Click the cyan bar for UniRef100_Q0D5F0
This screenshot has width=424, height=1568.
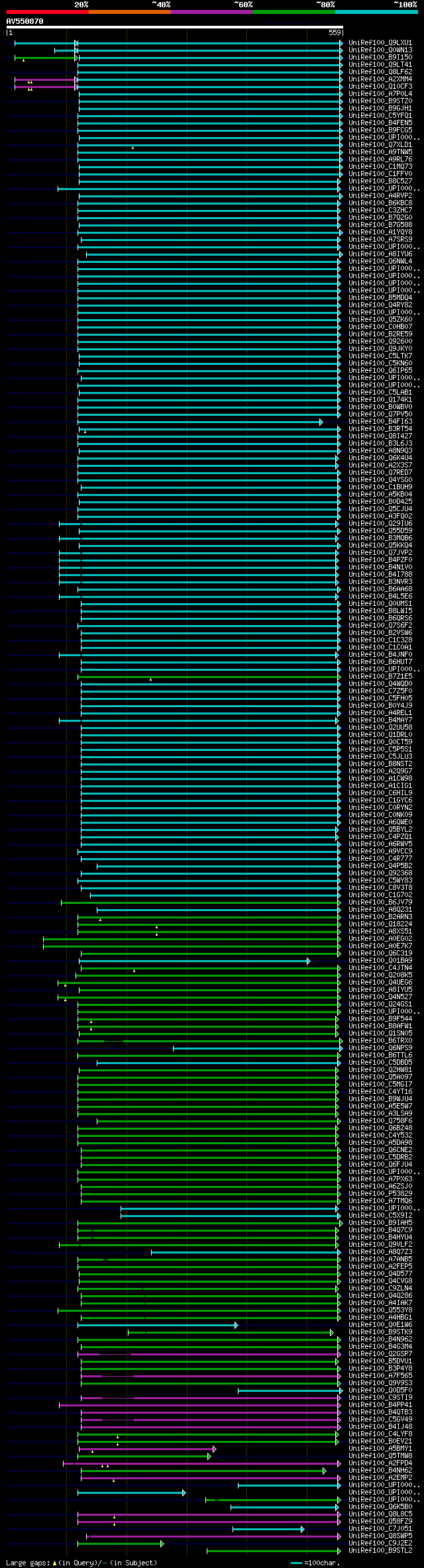pos(290,1391)
